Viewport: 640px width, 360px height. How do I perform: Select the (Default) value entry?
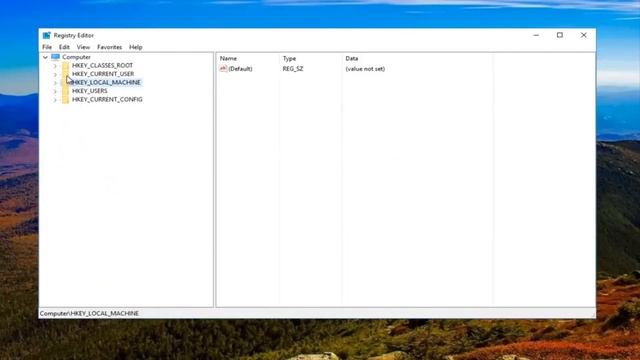pos(240,69)
